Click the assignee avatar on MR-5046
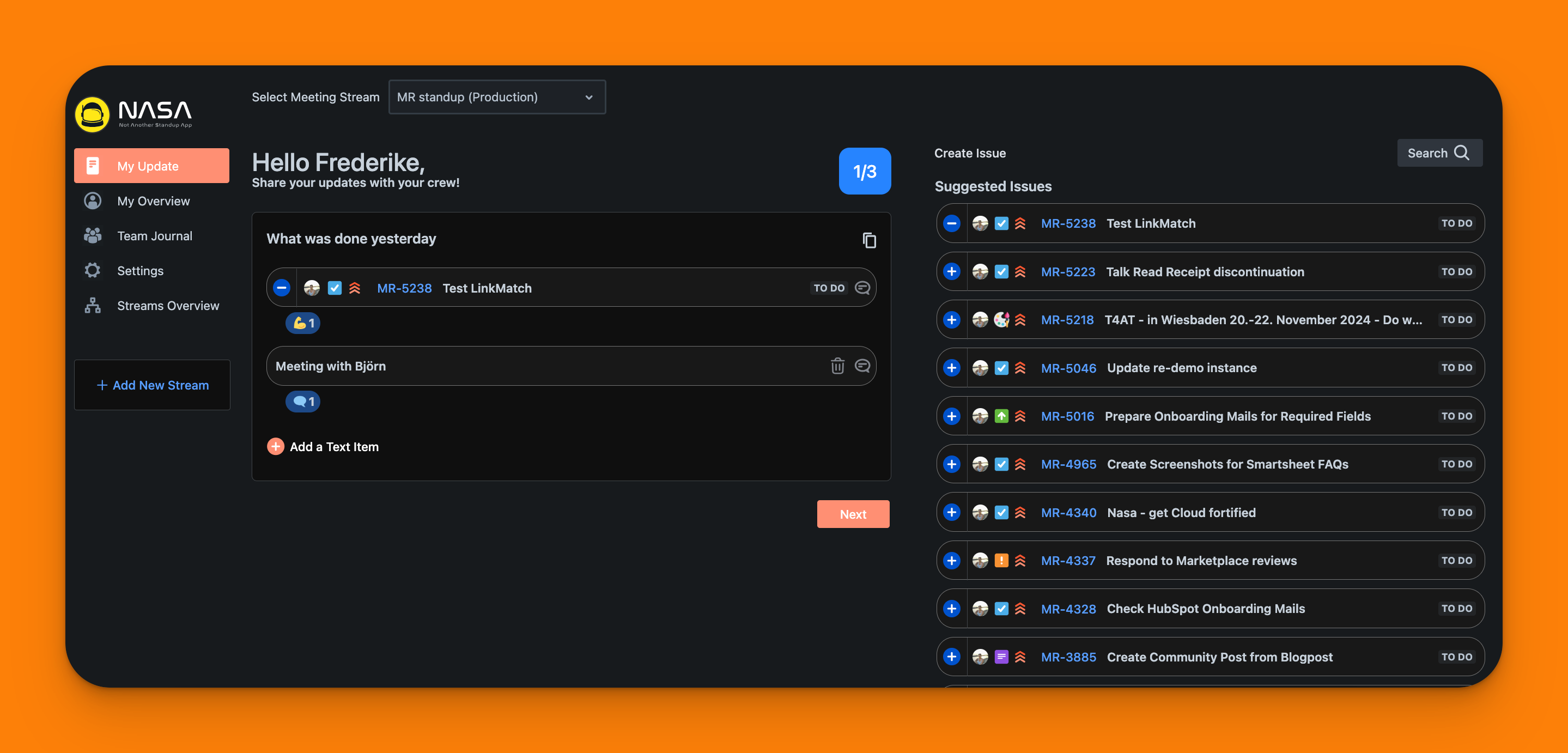This screenshot has width=1568, height=753. 980,368
